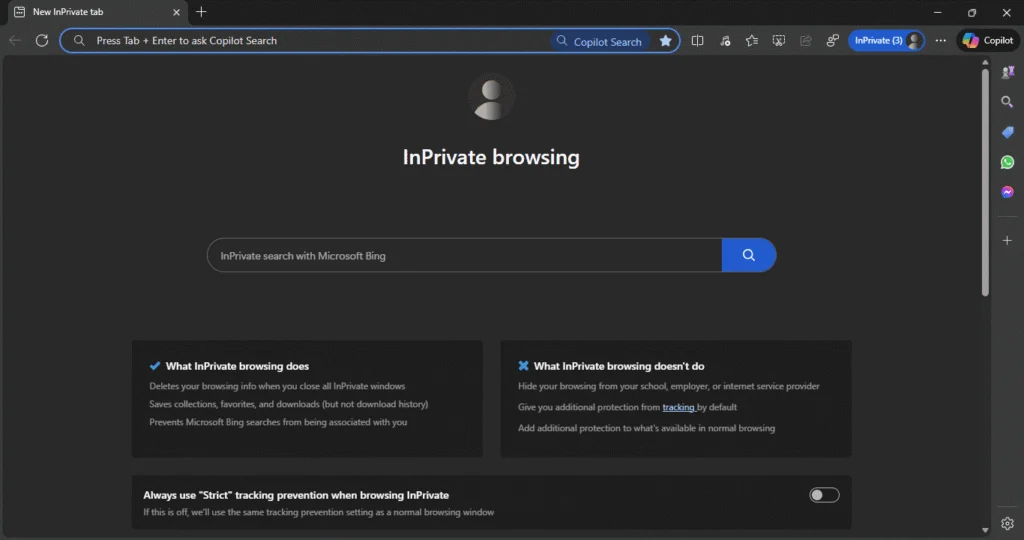Click the sidebar Search magnifier icon
1024x540 pixels.
point(1008,102)
